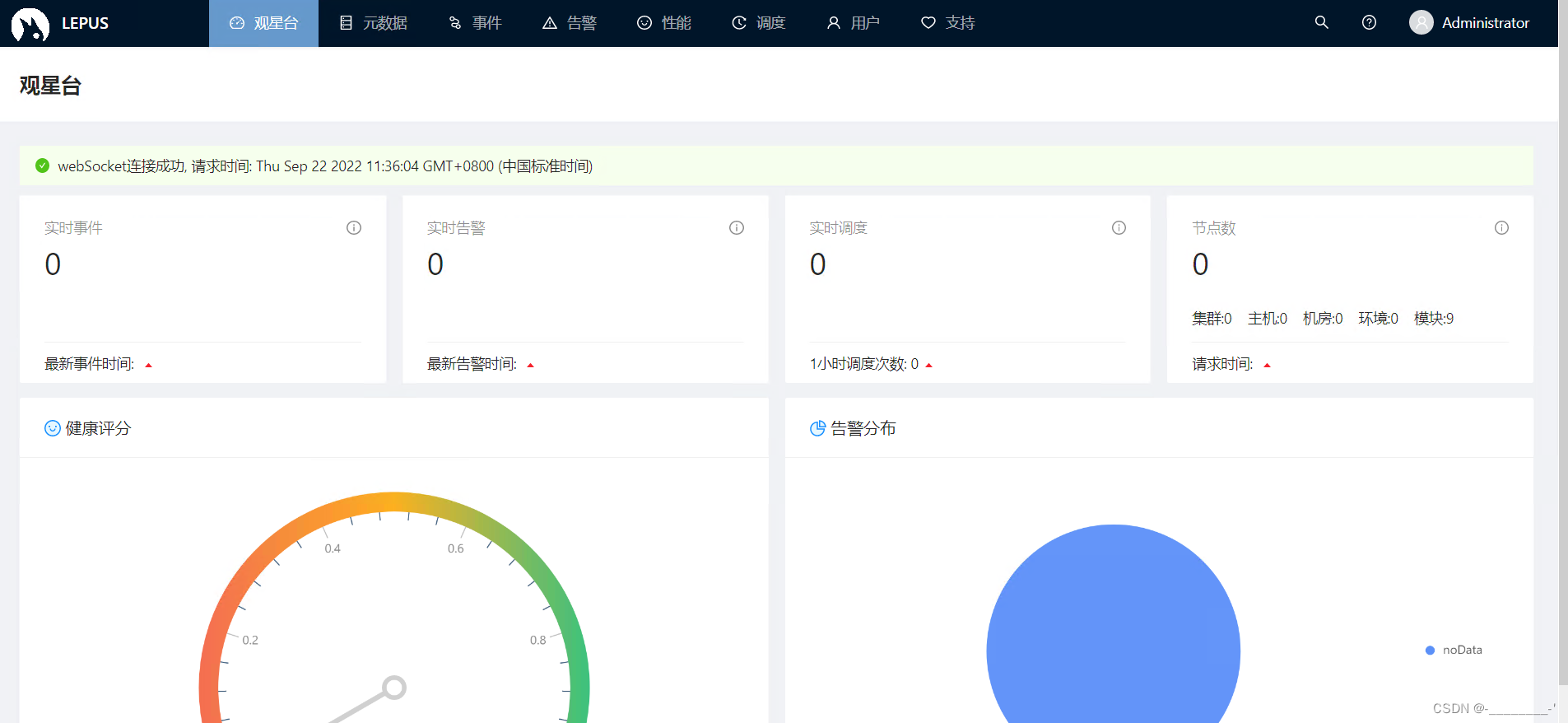Click red triangle beside 1小时调度次数
1568x723 pixels.
(928, 365)
